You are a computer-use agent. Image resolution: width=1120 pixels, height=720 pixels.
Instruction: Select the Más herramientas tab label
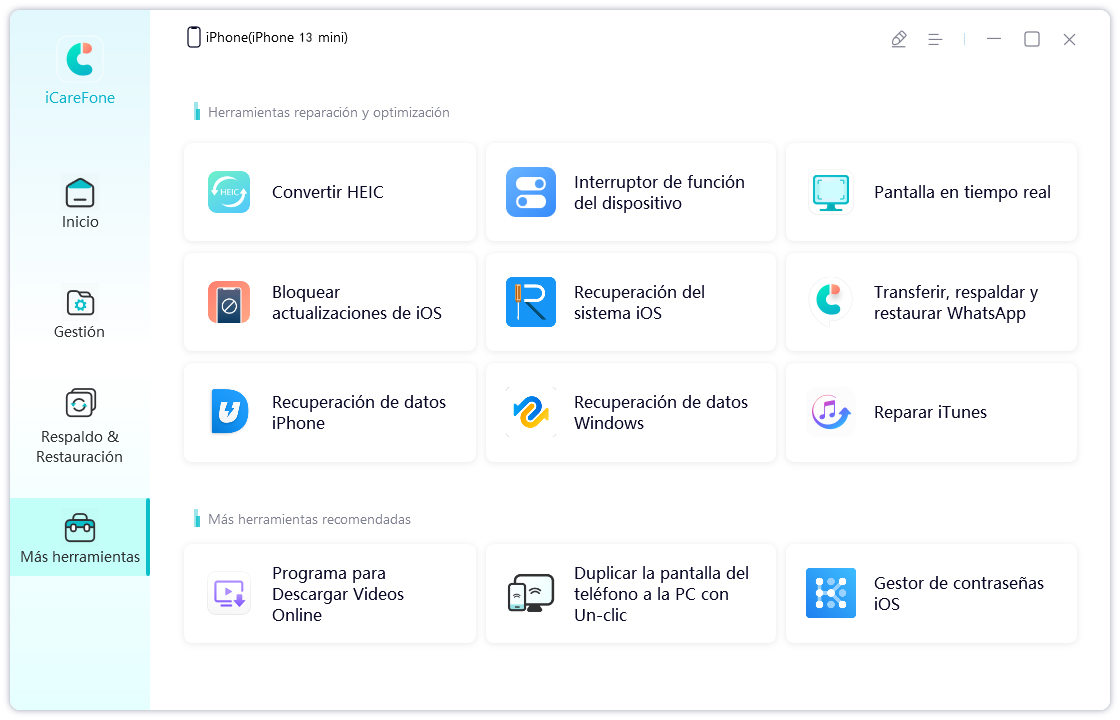[x=80, y=557]
